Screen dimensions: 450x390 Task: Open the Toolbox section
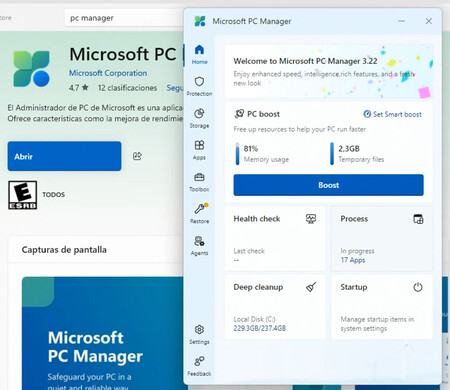point(199,182)
